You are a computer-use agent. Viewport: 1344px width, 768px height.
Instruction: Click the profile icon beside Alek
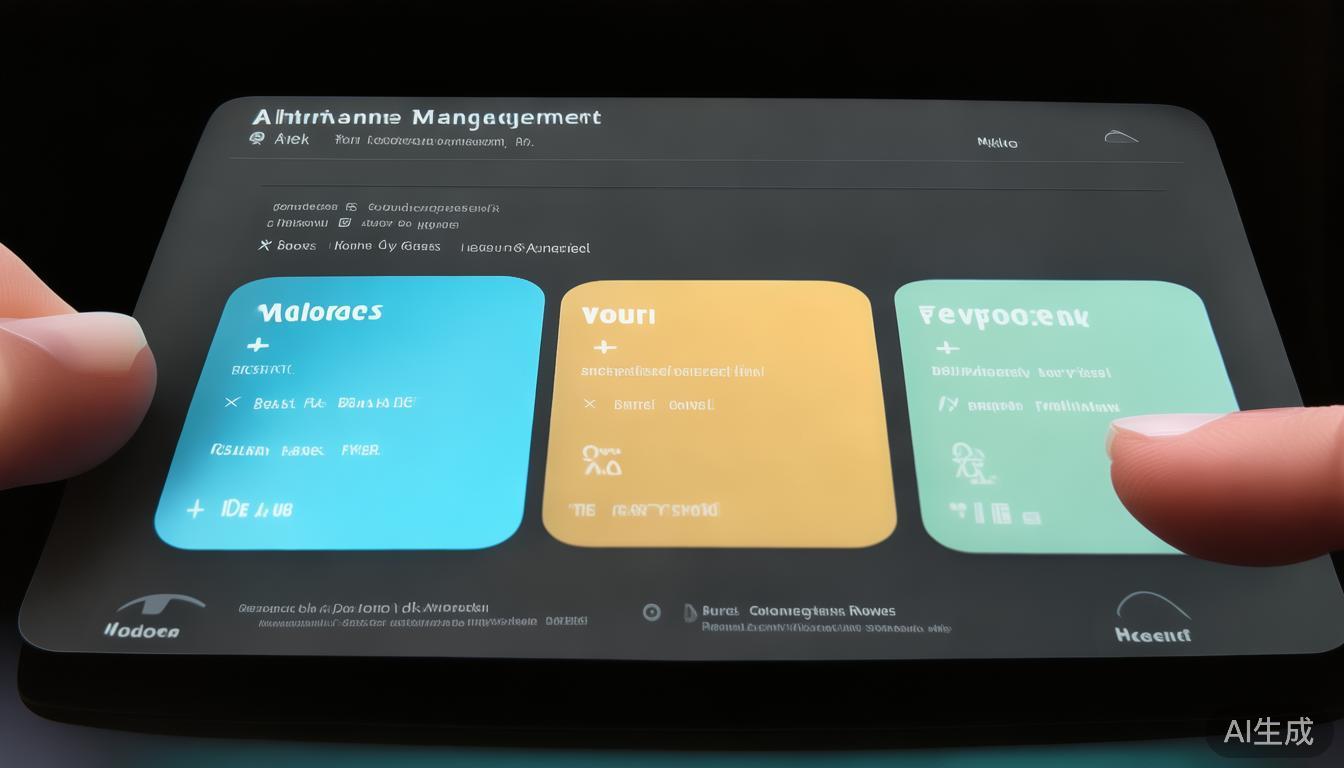pyautogui.click(x=257, y=140)
